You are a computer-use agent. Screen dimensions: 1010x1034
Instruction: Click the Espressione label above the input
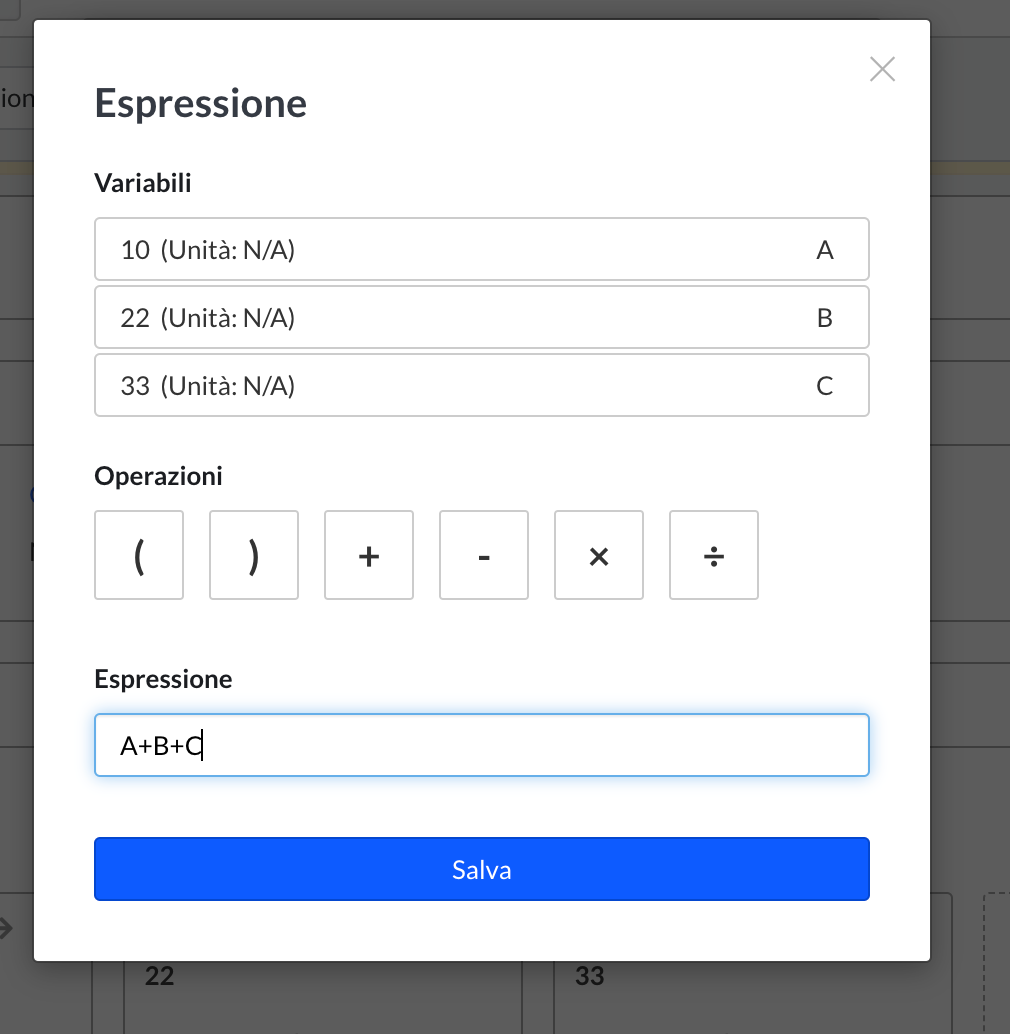pyautogui.click(x=163, y=679)
